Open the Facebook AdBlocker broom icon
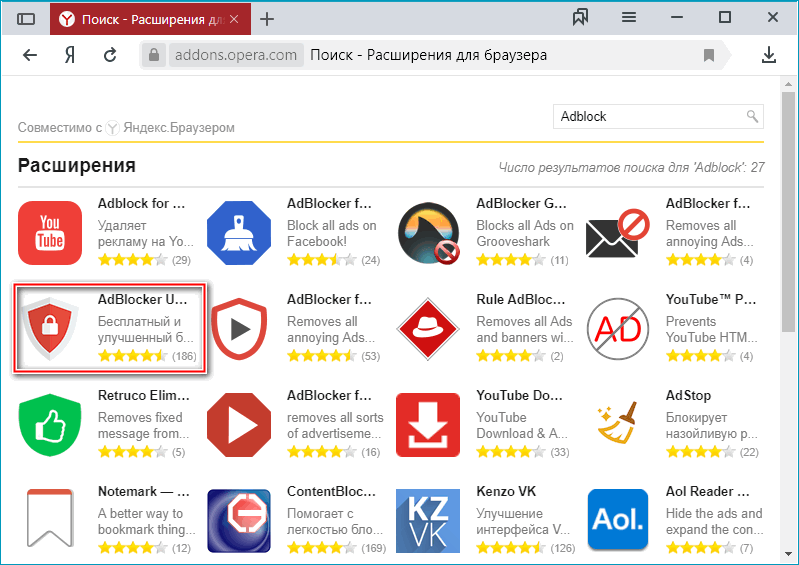 click(239, 233)
